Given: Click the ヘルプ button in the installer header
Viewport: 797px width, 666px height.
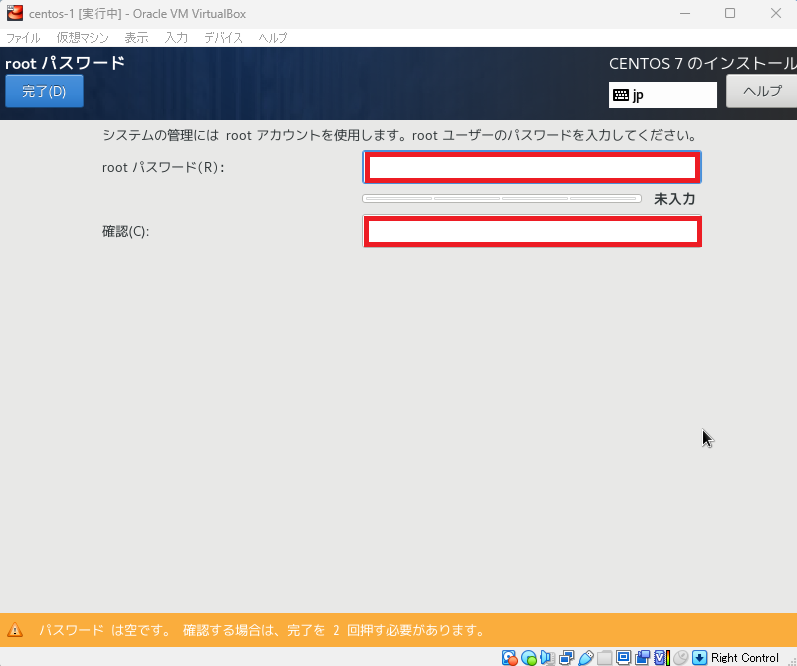Looking at the screenshot, I should (x=761, y=91).
